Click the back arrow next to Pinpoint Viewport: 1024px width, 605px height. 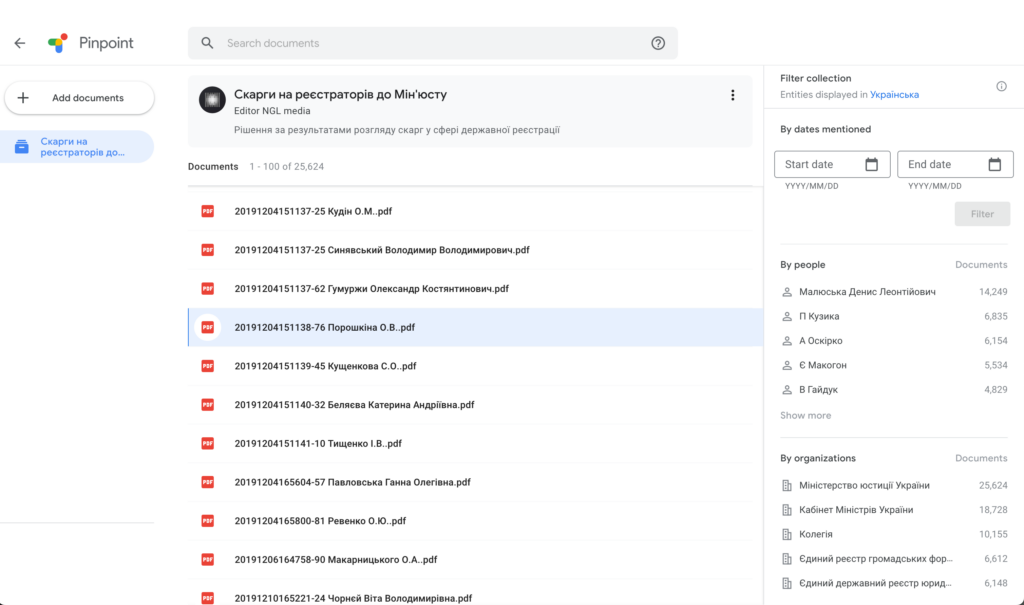19,43
